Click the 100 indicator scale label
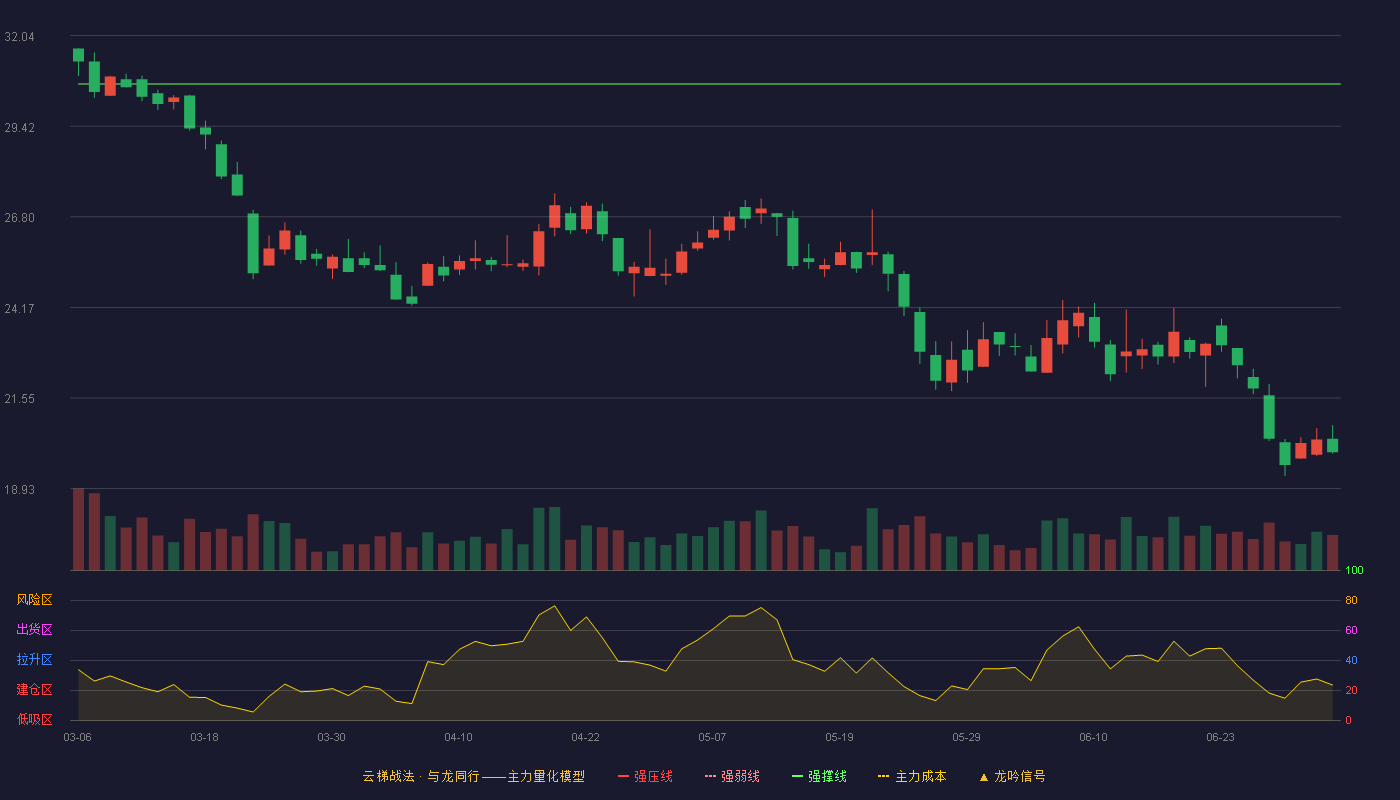The image size is (1400, 800). [1354, 571]
